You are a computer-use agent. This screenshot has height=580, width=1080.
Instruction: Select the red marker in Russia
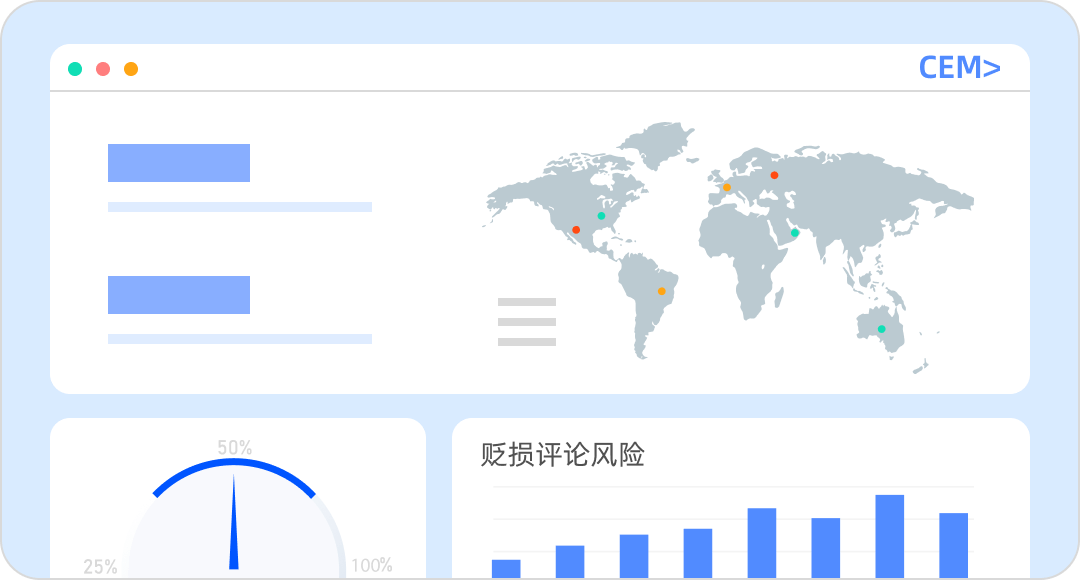[774, 175]
